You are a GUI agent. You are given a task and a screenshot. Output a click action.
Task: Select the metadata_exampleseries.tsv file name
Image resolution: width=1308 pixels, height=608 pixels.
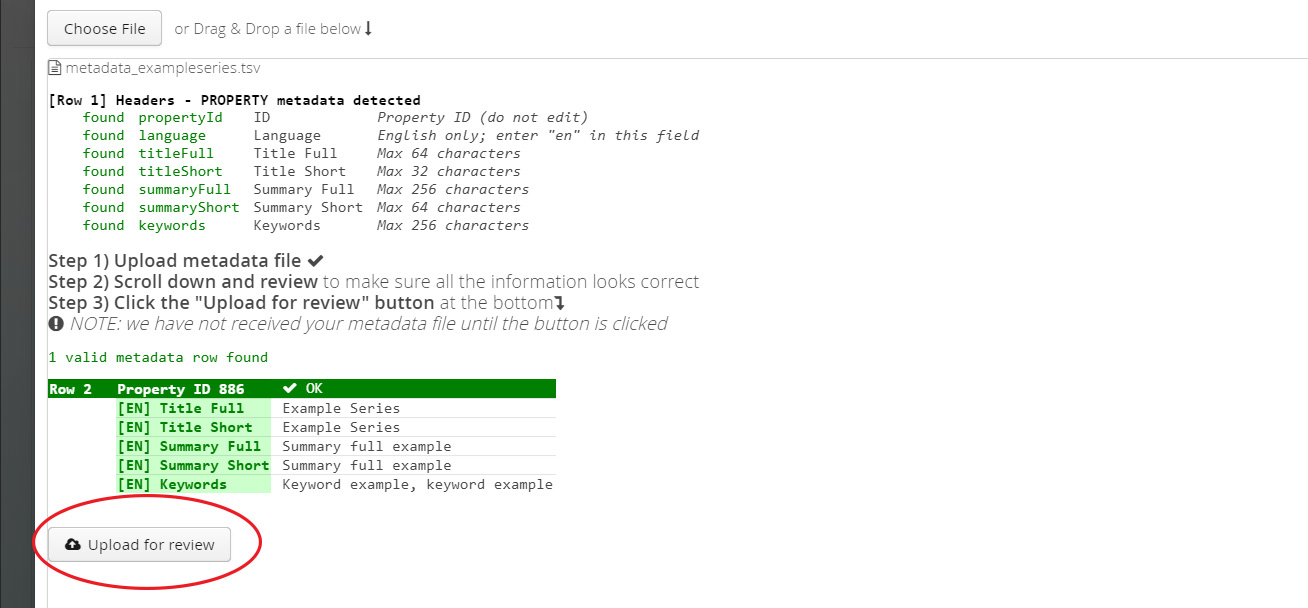click(x=162, y=68)
